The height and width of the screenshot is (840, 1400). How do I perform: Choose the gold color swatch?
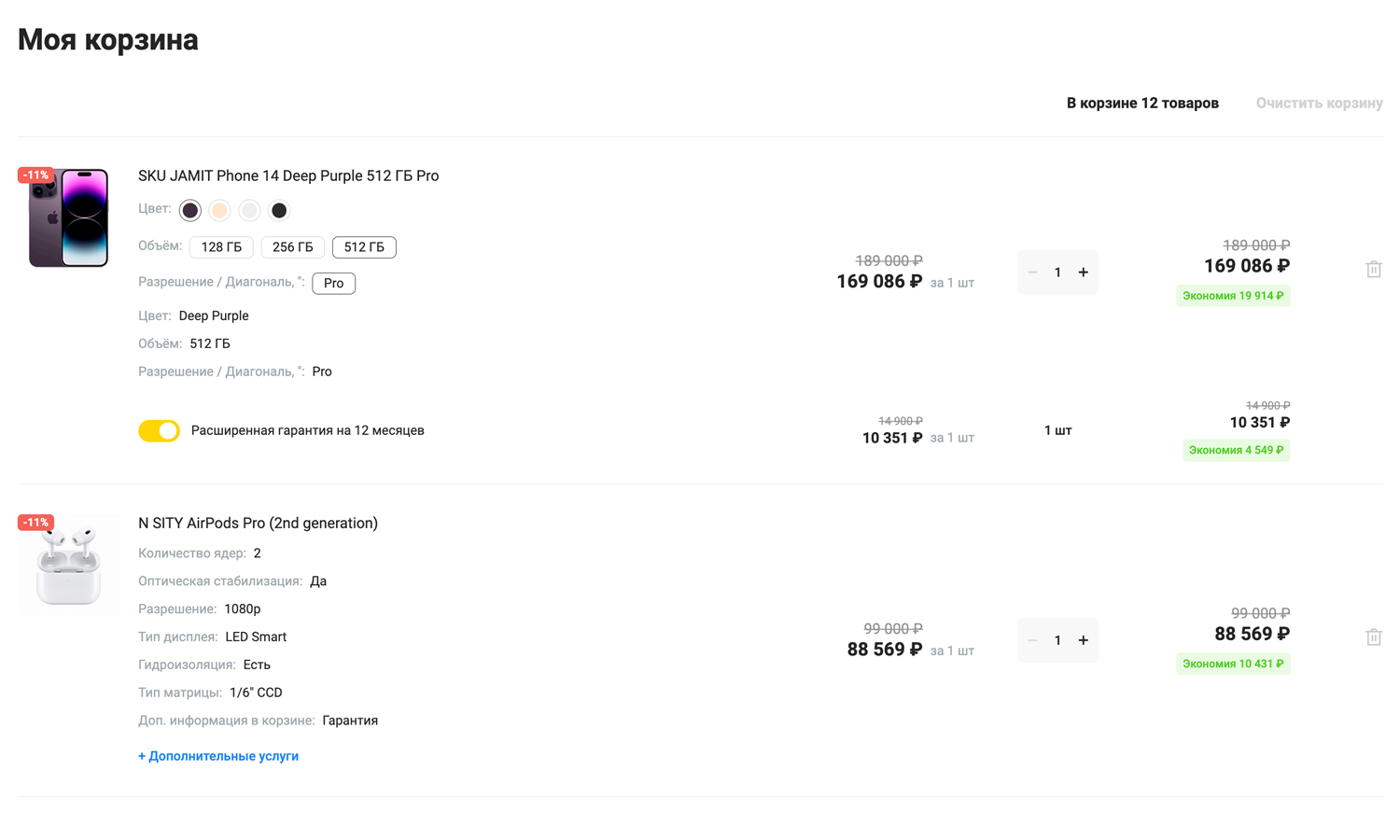pyautogui.click(x=219, y=210)
